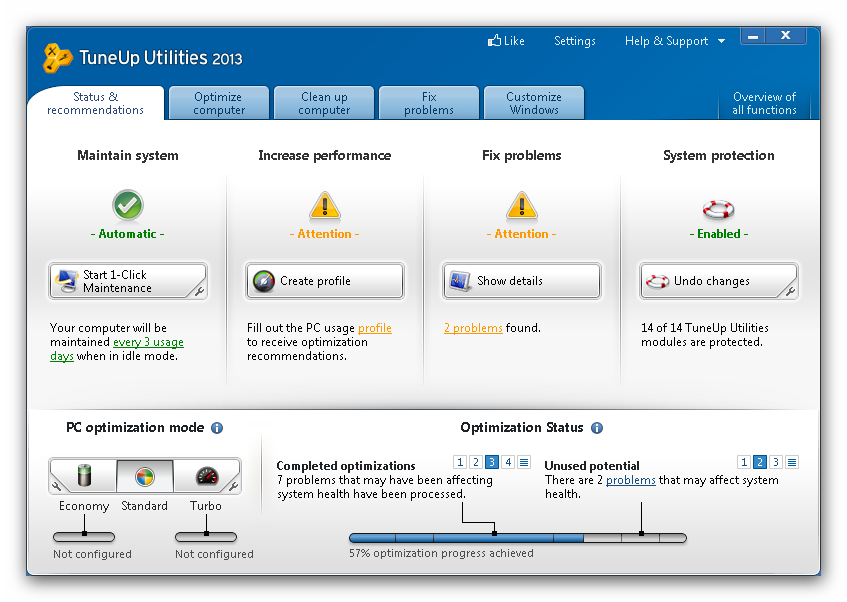Open the wrench on the 1-Click Maintenance button
847x602 pixels.
tap(199, 292)
